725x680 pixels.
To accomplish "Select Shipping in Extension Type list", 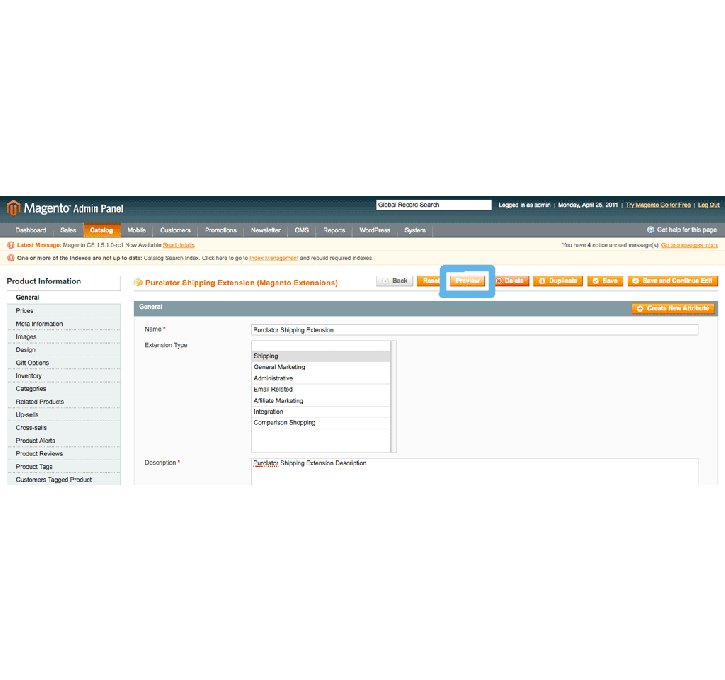I will pyautogui.click(x=321, y=356).
